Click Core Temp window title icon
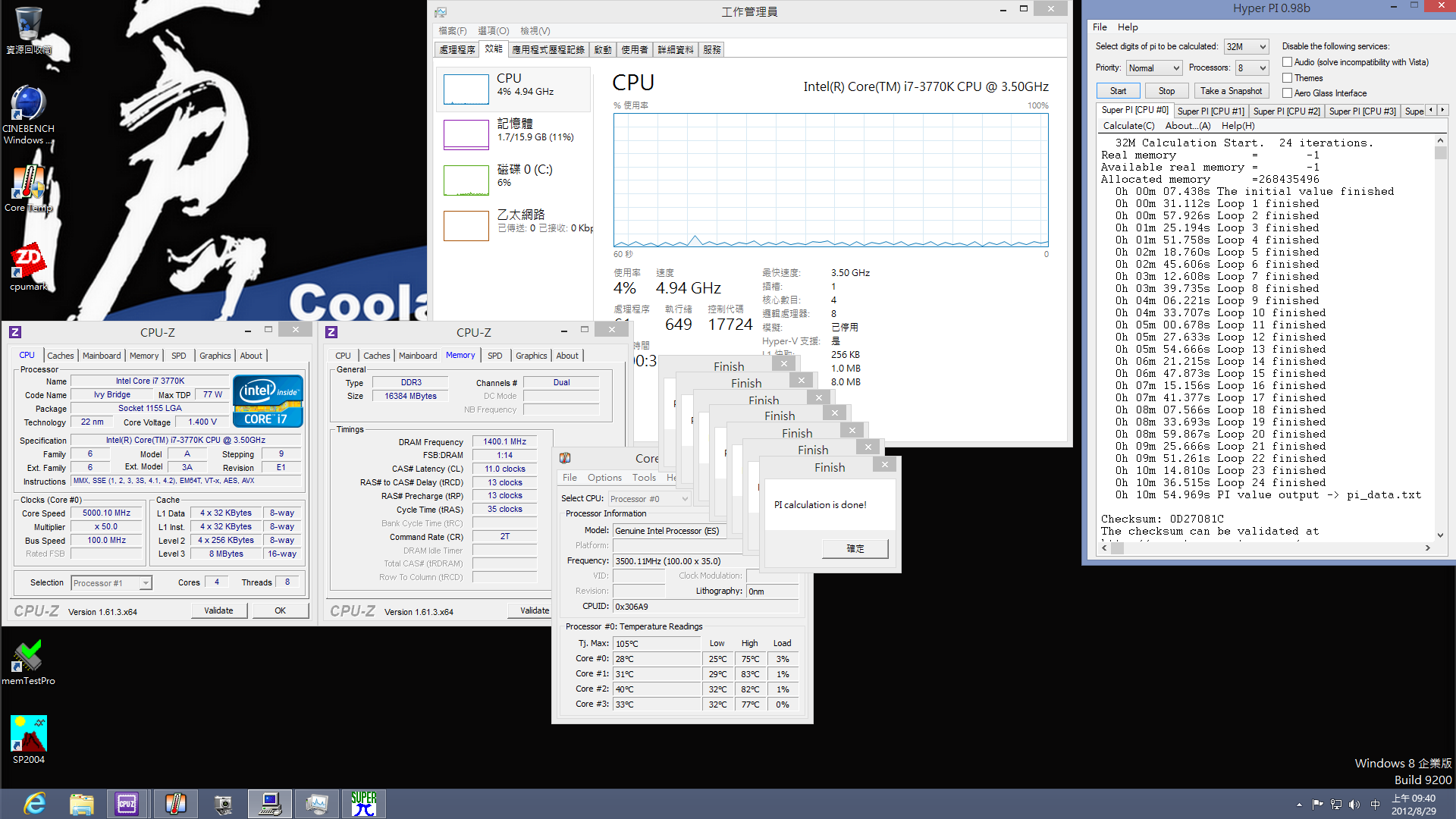The width and height of the screenshot is (1456, 819). point(565,458)
